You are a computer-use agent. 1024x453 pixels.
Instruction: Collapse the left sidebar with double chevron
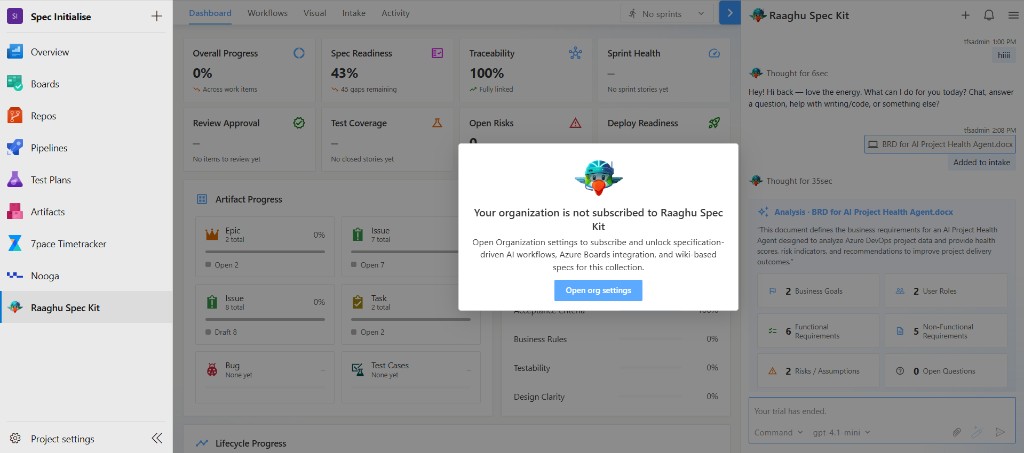[157, 439]
